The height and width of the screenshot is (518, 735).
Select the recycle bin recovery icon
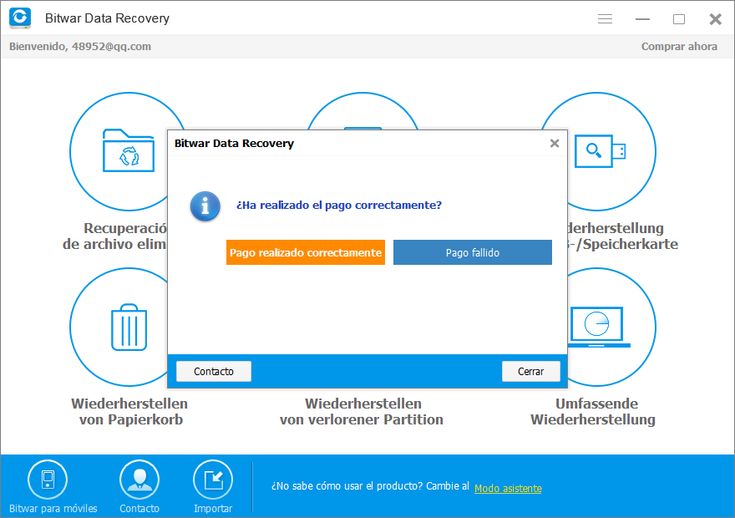129,327
